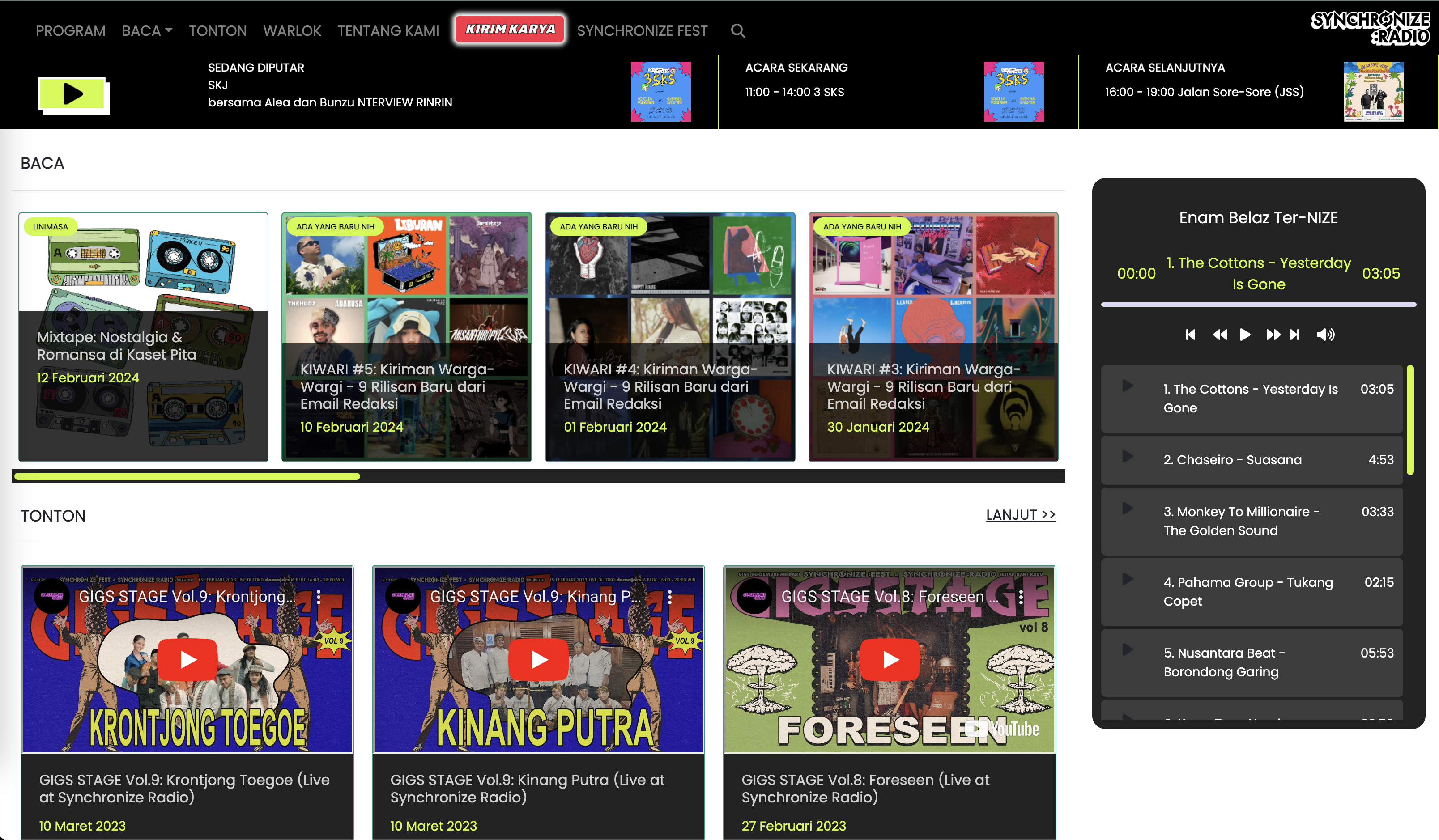
Task: Click the 3 SKS cover under Acara Sekarang
Action: click(1013, 91)
